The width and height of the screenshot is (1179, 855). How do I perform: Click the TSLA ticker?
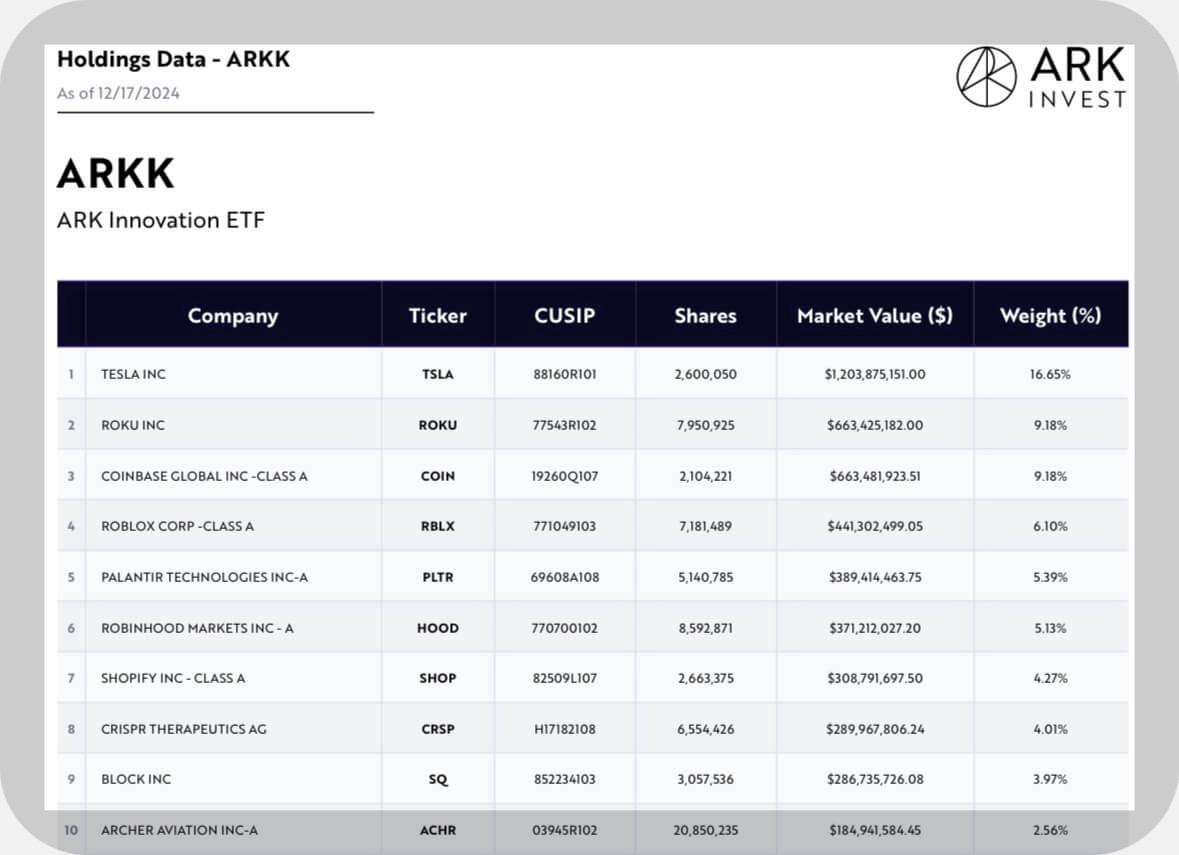[x=438, y=374]
